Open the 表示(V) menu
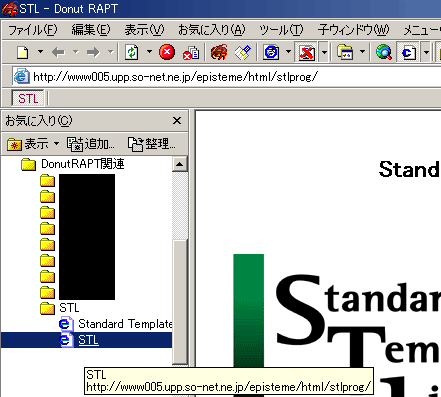The width and height of the screenshot is (441, 397). (144, 30)
